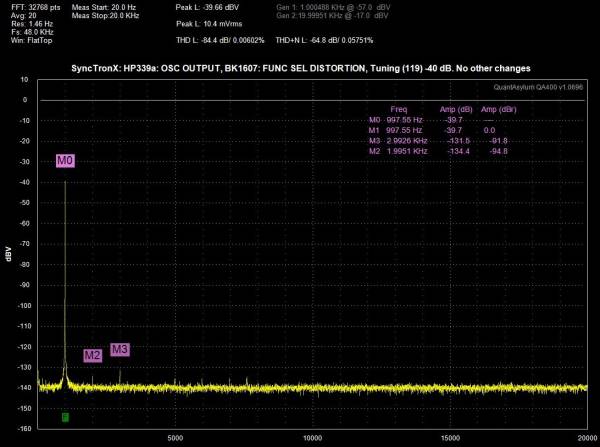Viewport: 600px width, 447px height.
Task: Click the 'Avg: 20' readout
Action: pyautogui.click(x=24, y=16)
